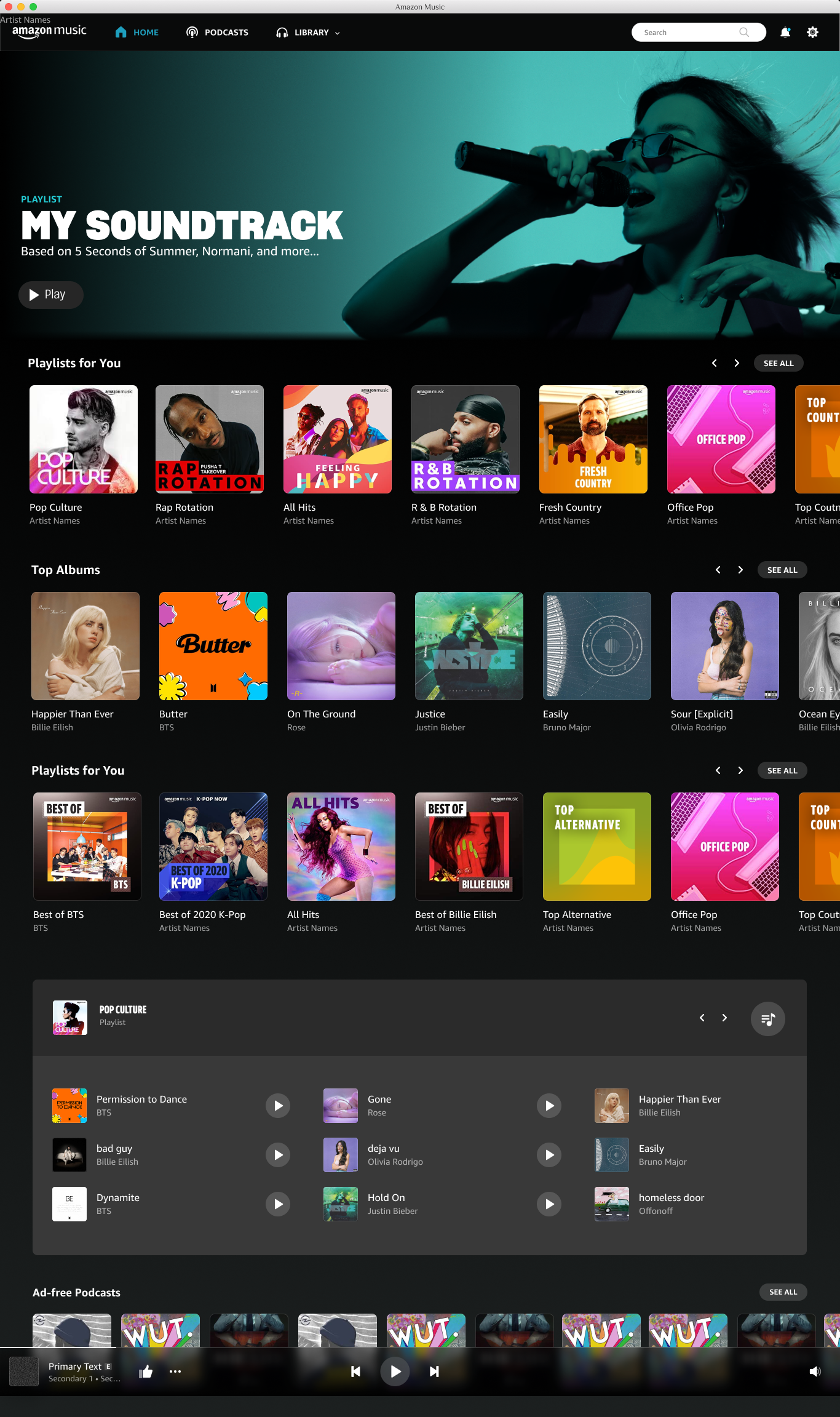This screenshot has height=1417, width=840.
Task: Show next Top Albums
Action: [x=740, y=570]
